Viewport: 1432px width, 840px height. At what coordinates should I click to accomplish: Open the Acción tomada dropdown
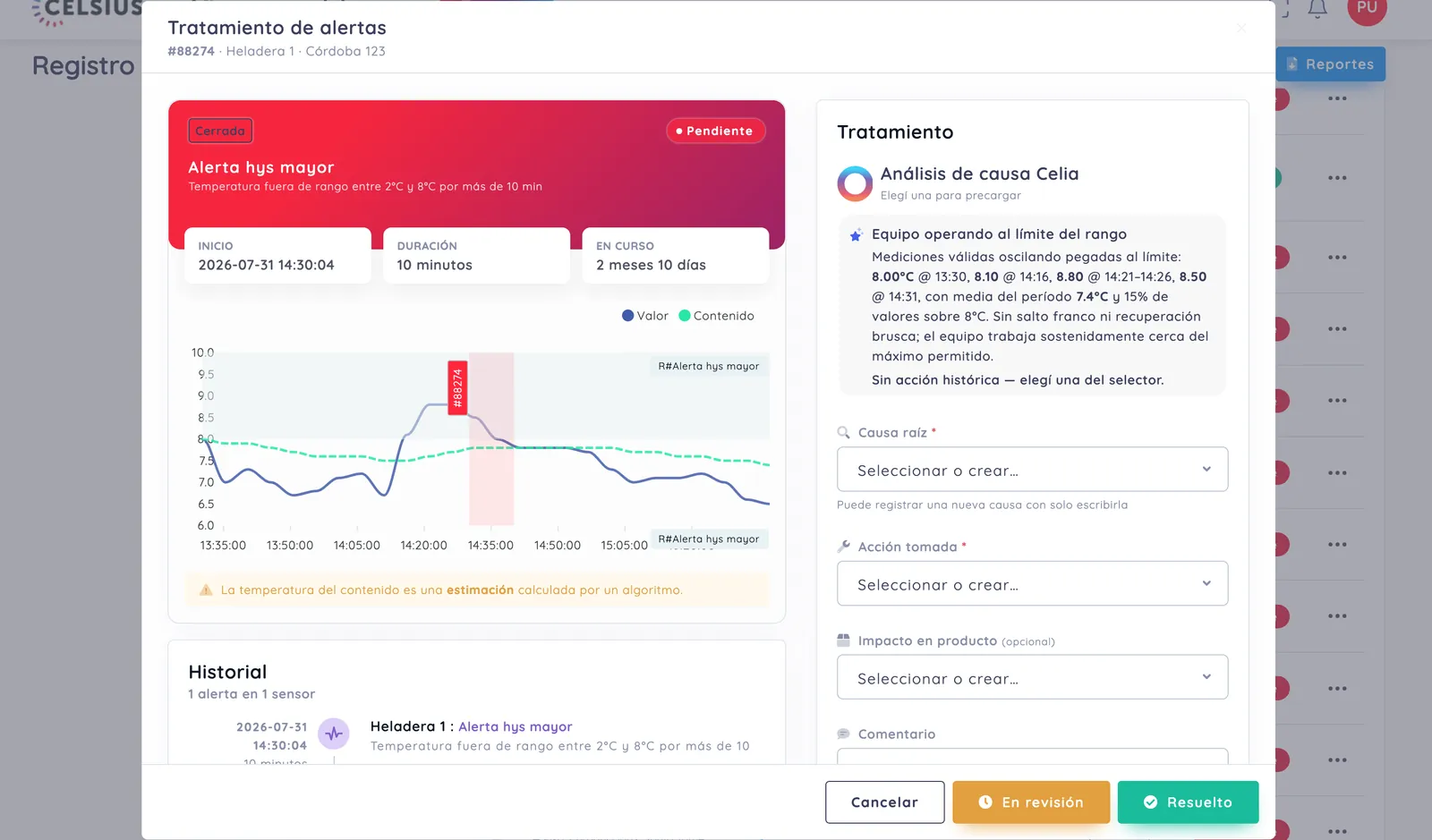click(1032, 584)
